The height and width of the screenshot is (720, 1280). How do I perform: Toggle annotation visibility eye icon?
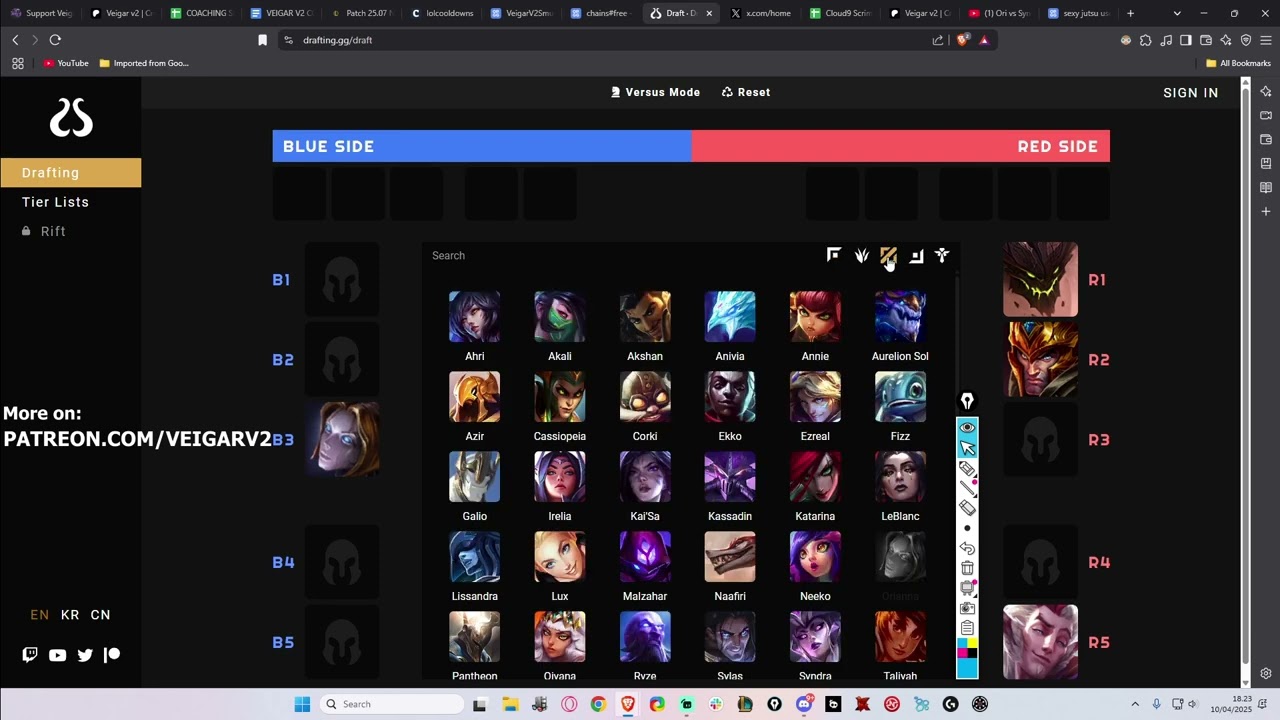click(967, 427)
